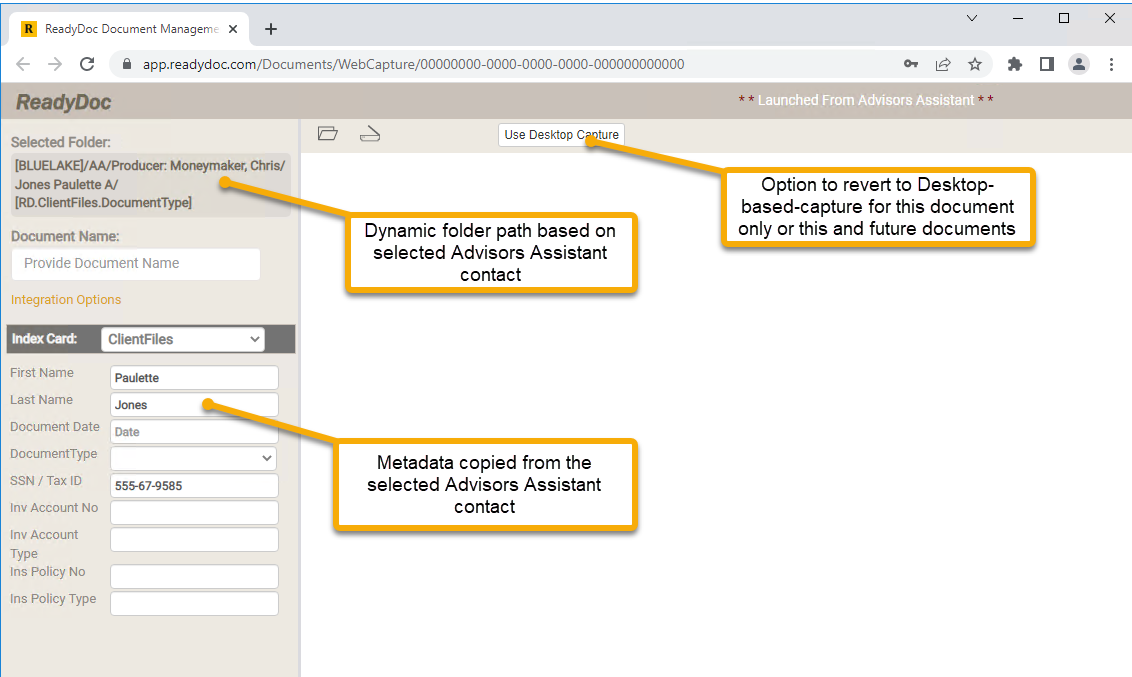The width and height of the screenshot is (1132, 677).
Task: Click the open folder icon in the toolbar
Action: coord(328,134)
